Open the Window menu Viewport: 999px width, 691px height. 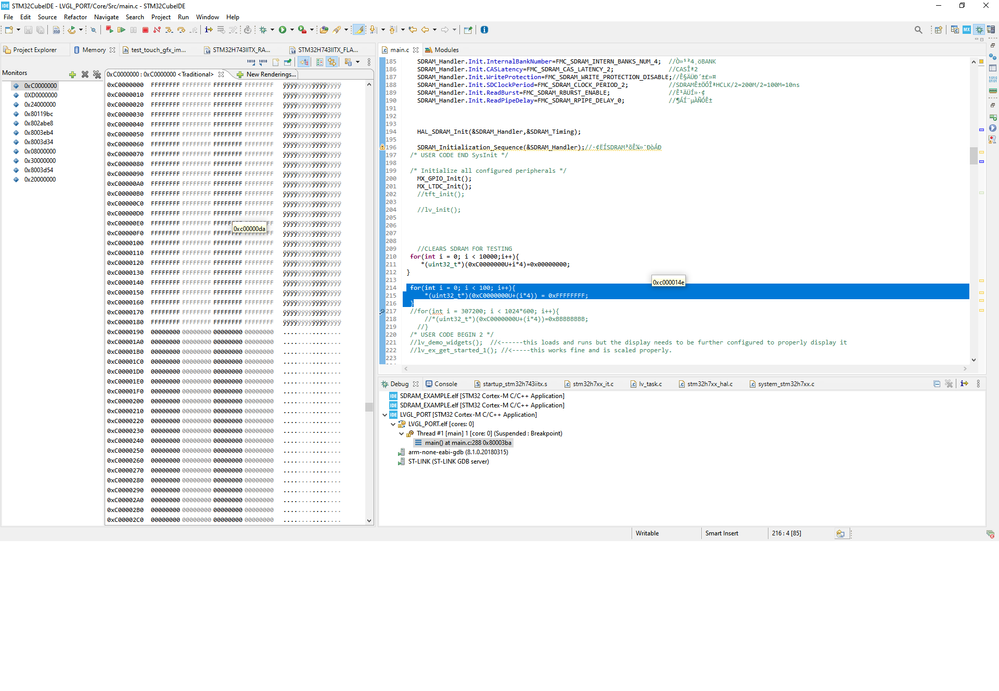[x=207, y=17]
